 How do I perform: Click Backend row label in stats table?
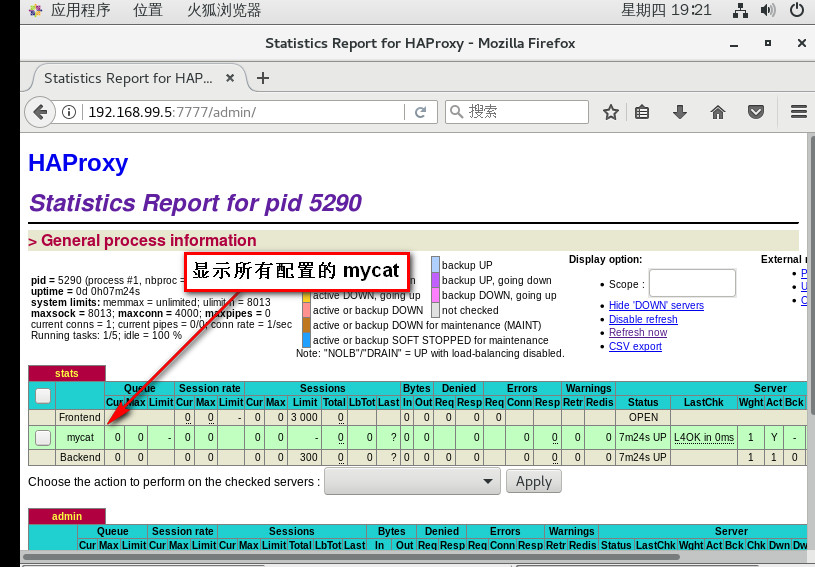point(80,457)
